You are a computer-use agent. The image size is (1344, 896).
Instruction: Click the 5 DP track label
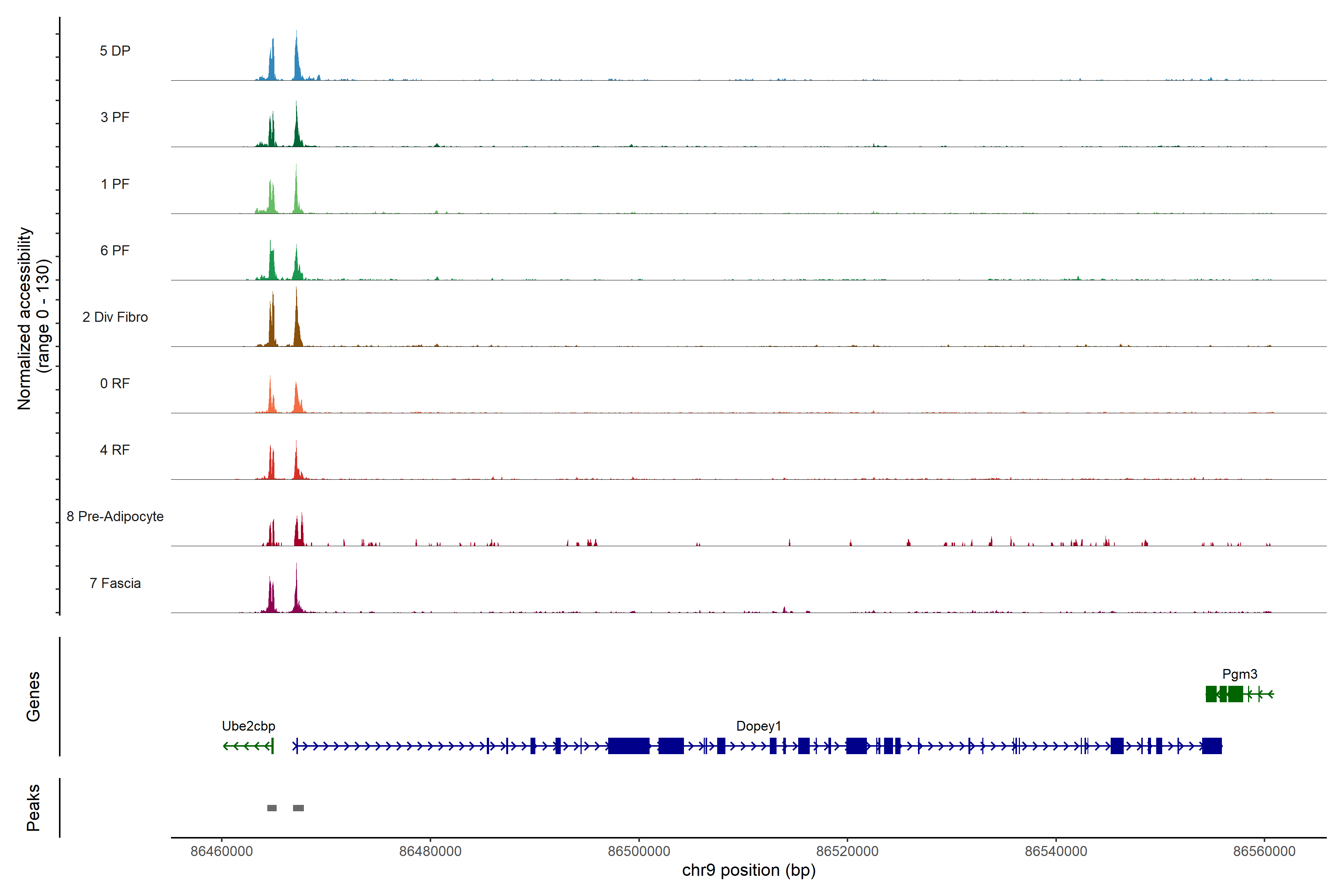115,51
